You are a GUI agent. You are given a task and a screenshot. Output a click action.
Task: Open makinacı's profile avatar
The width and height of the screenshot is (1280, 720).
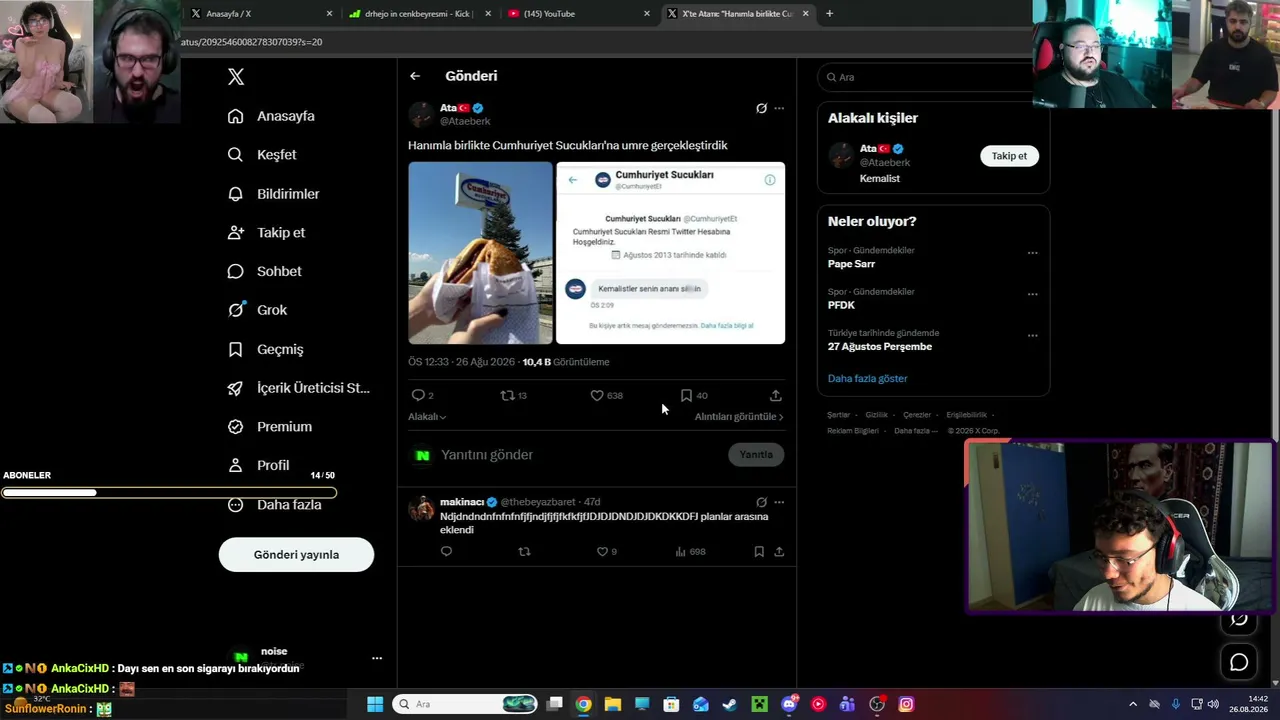[421, 508]
